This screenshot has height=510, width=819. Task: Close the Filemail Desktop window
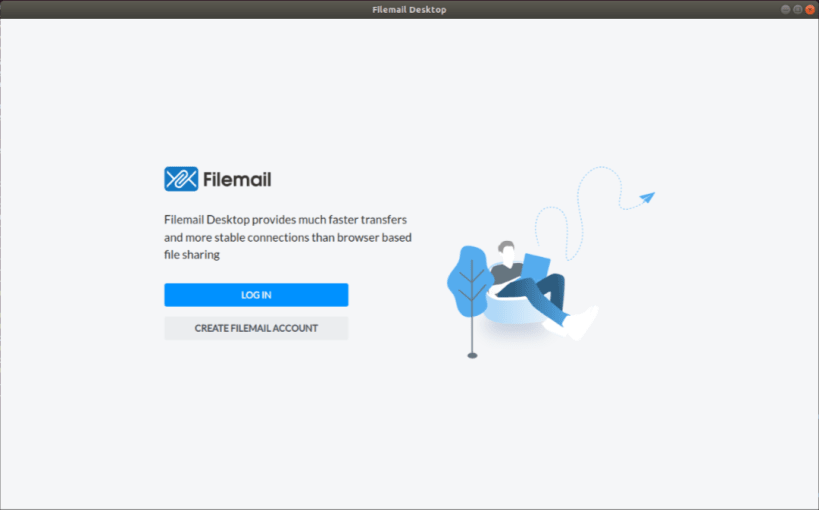810,9
